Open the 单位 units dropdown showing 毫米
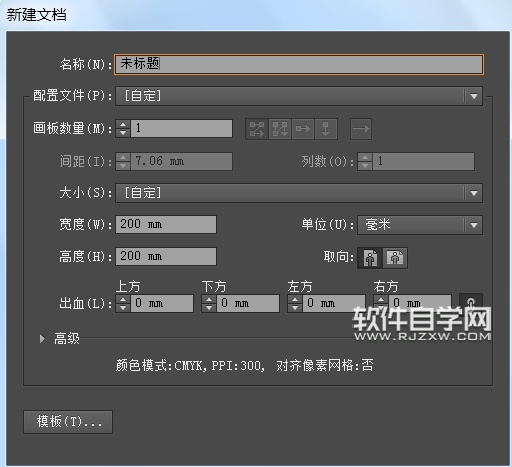The height and width of the screenshot is (467, 512). click(x=420, y=225)
